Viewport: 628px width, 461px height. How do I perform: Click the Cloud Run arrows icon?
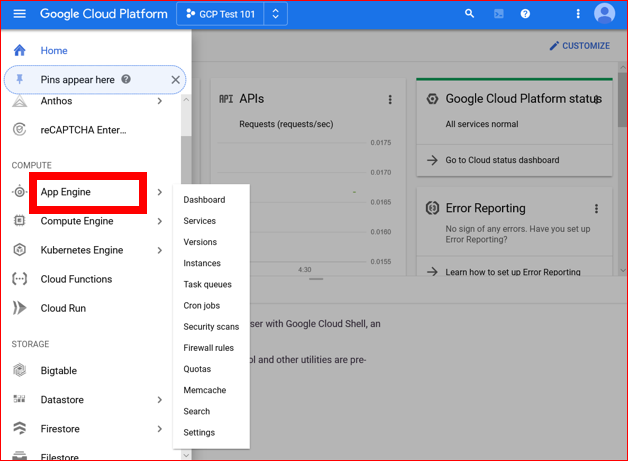tap(20, 308)
